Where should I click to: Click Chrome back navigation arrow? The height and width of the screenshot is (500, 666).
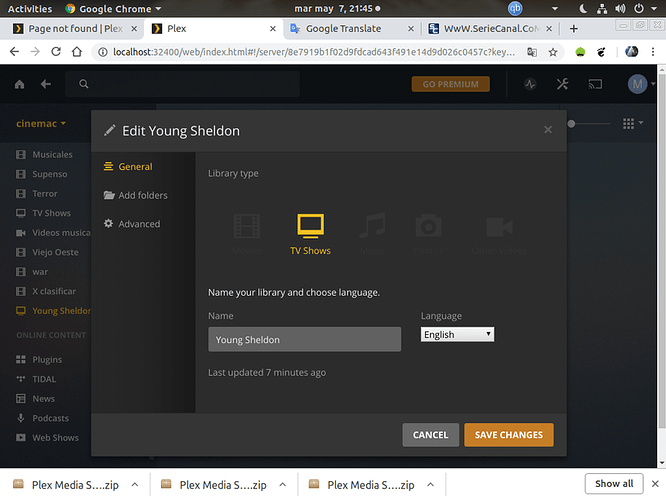click(14, 52)
